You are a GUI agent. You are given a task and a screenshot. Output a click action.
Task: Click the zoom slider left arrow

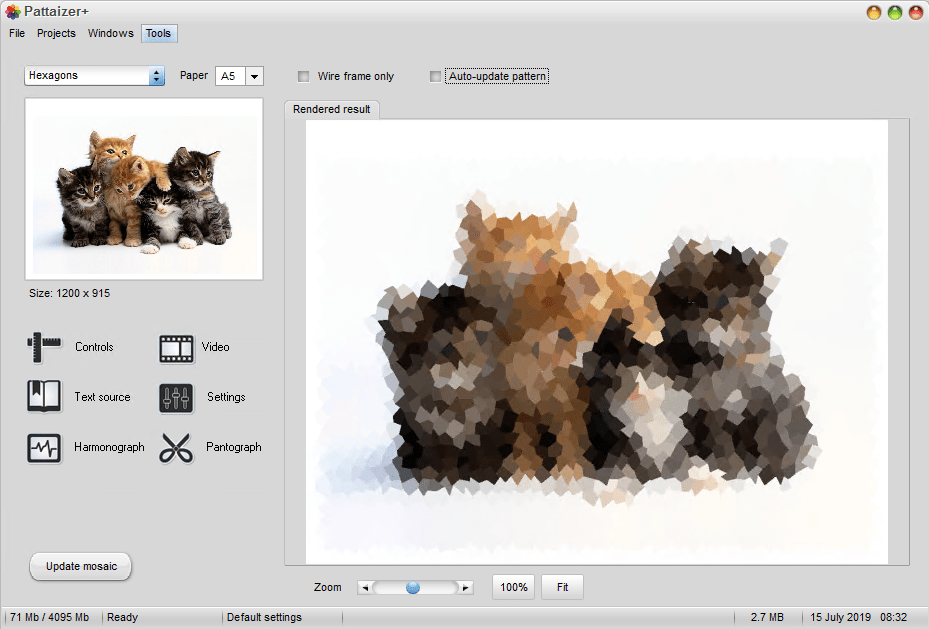click(x=365, y=588)
